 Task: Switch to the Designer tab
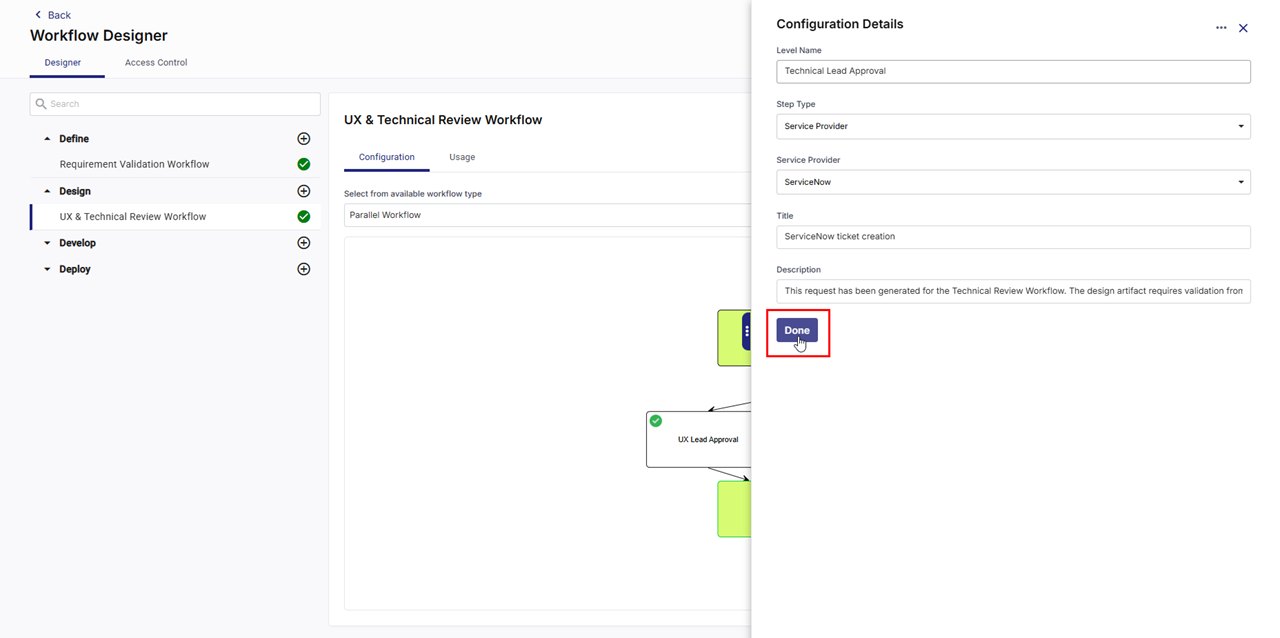(x=63, y=63)
